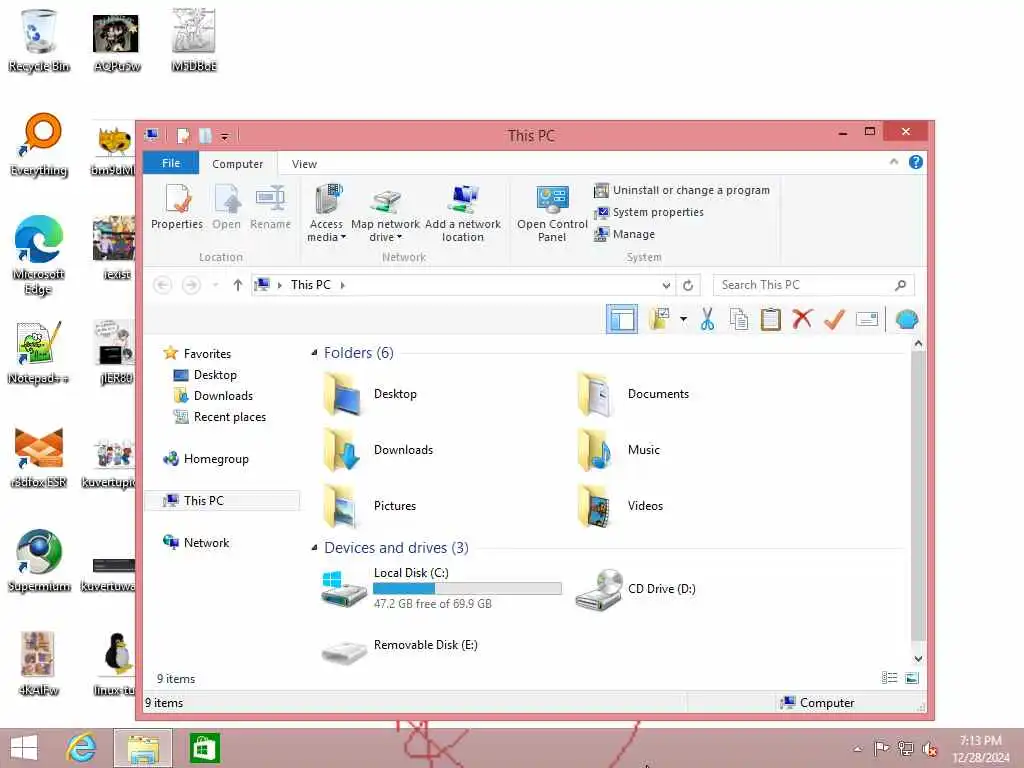Click the Copy toolbar icon

739,319
